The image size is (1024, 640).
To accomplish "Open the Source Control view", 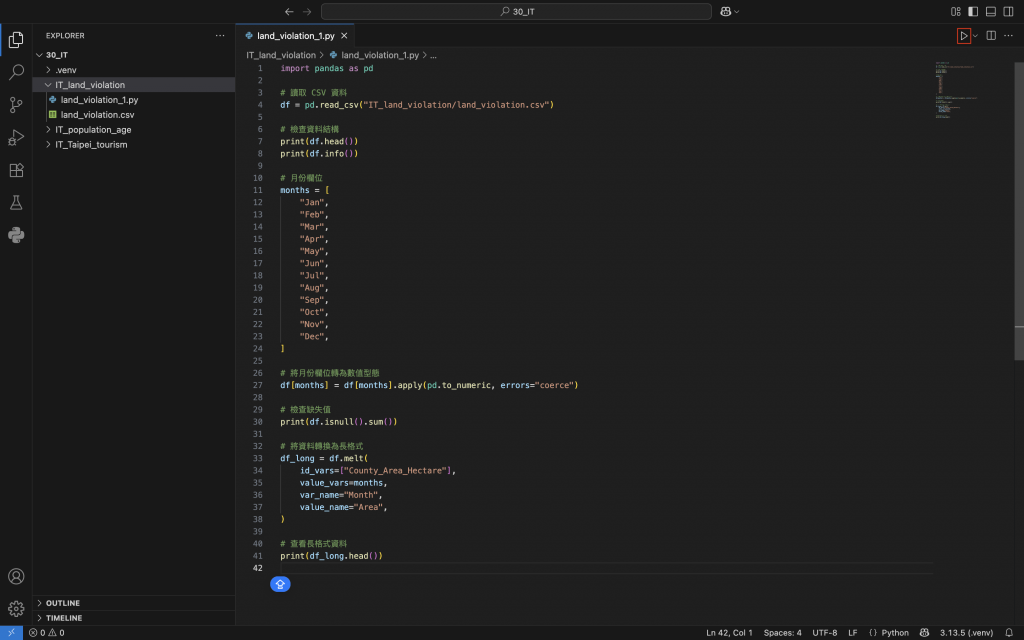I will (16, 105).
